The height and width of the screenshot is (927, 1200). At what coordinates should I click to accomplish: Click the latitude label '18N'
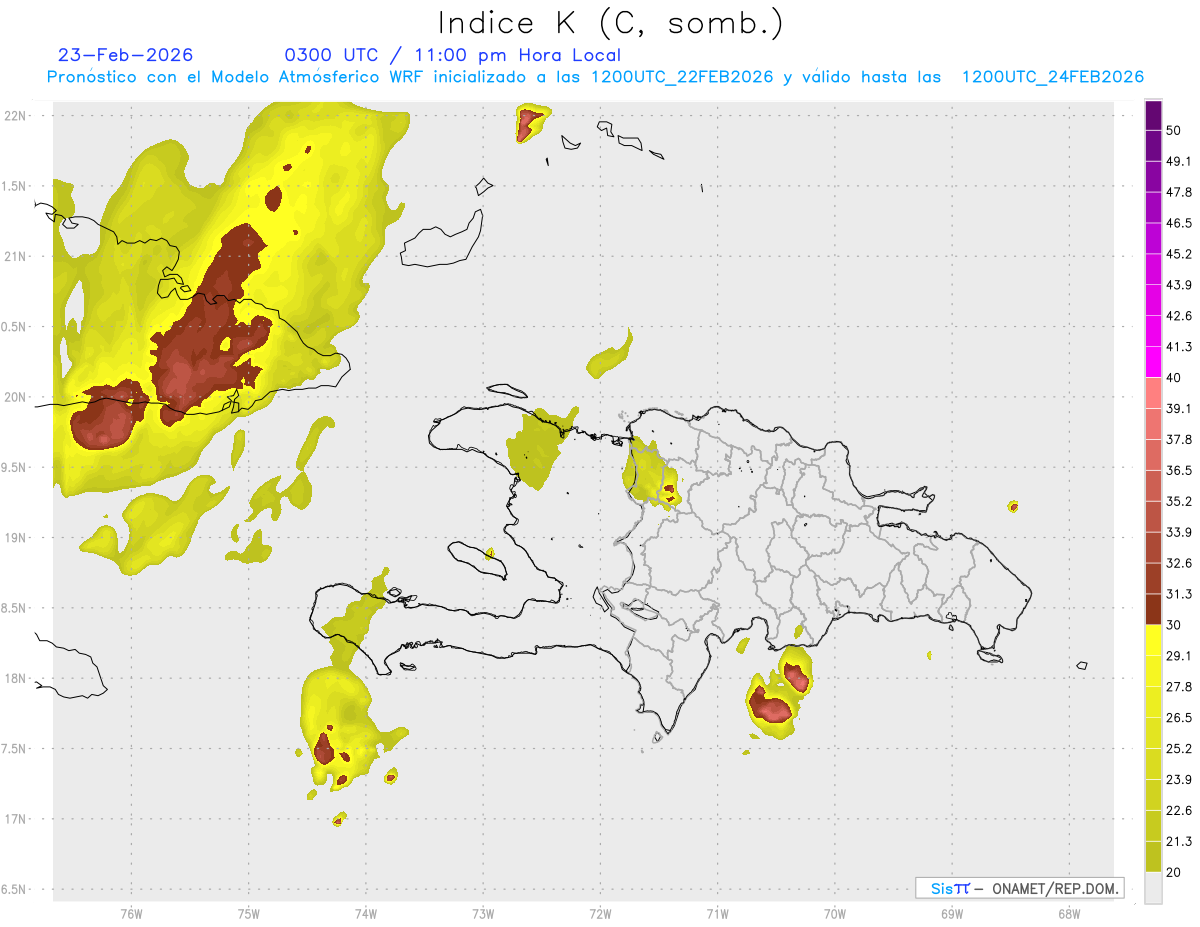(16, 679)
